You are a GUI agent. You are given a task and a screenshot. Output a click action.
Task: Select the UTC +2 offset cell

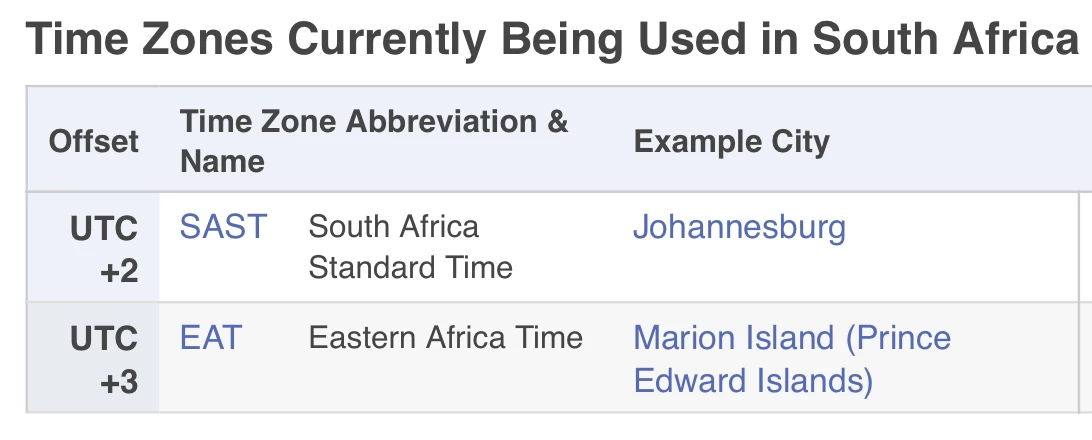pyautogui.click(x=93, y=248)
